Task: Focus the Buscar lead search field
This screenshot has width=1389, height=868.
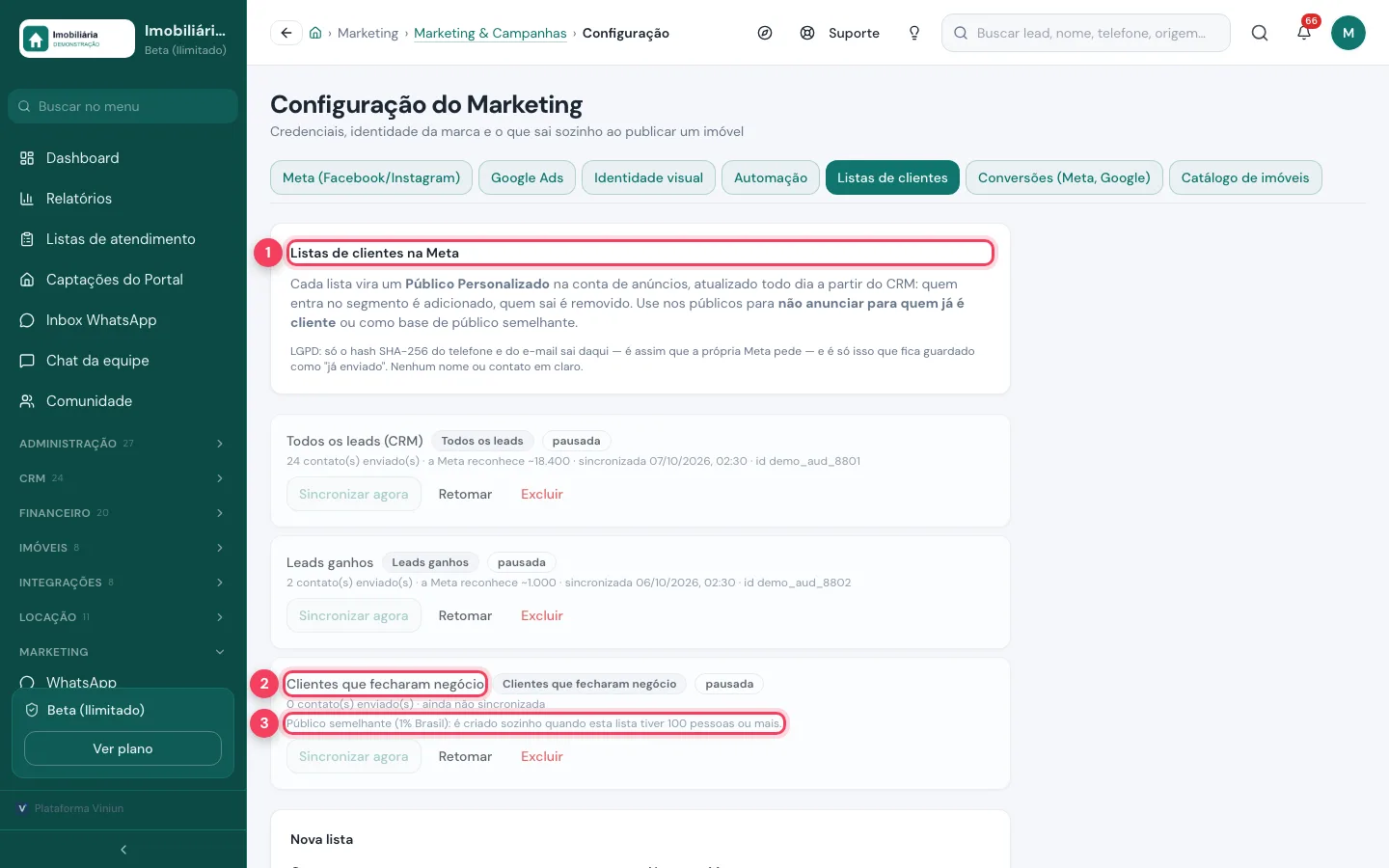Action: 1086,33
